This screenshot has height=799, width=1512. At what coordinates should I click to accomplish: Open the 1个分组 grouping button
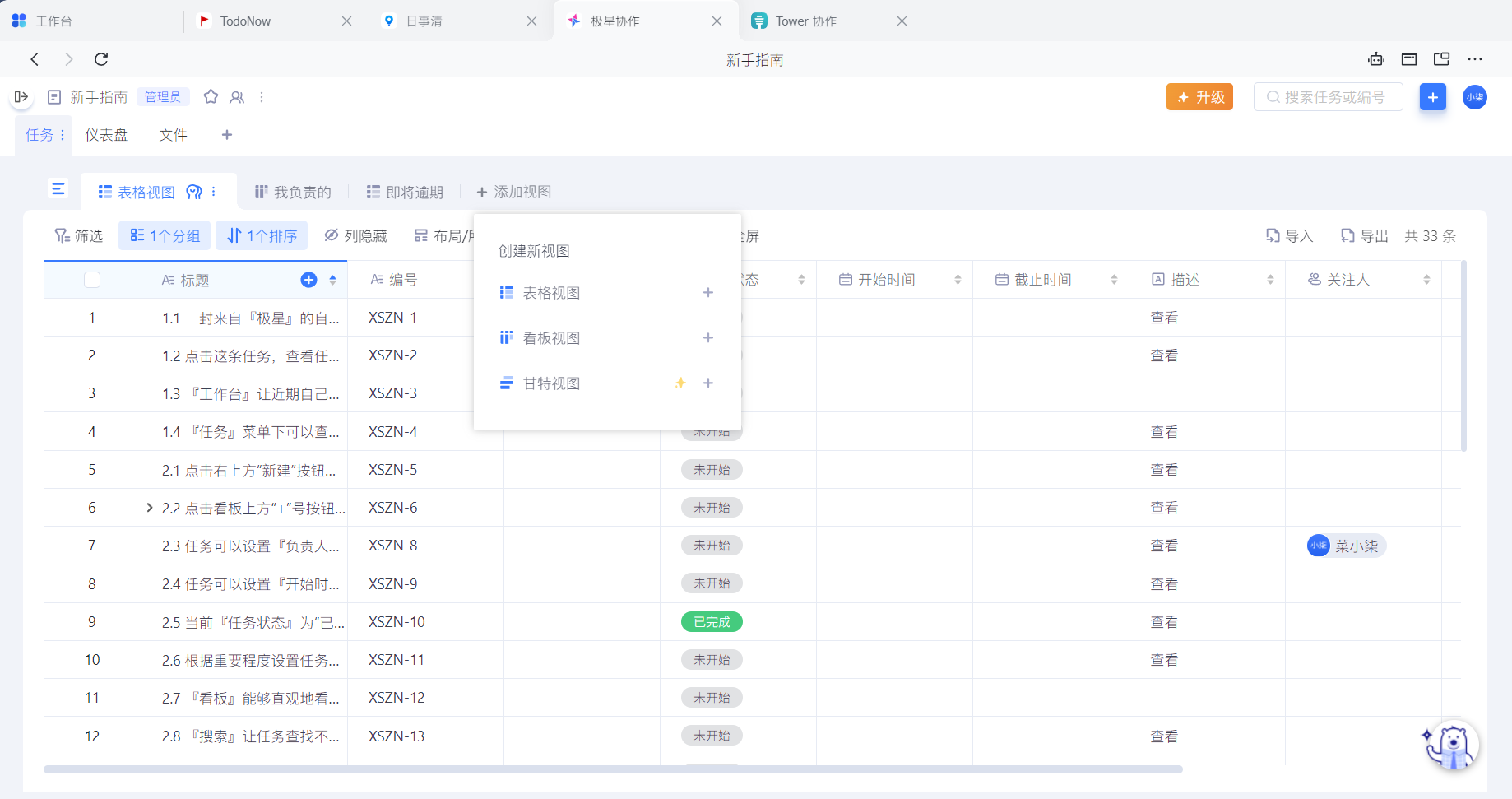pyautogui.click(x=165, y=236)
